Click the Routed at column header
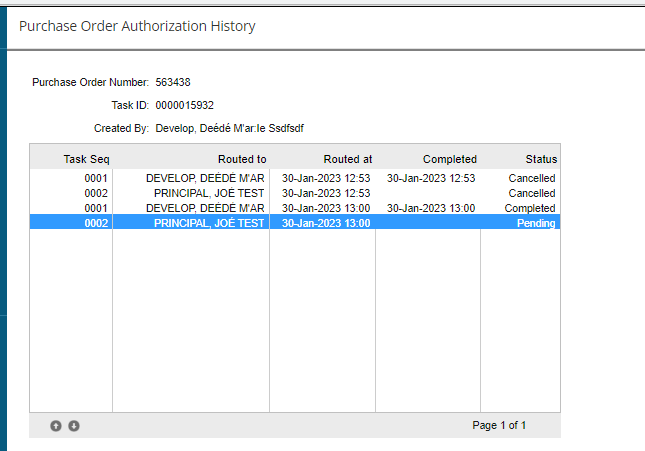The height and width of the screenshot is (451, 645). click(347, 159)
